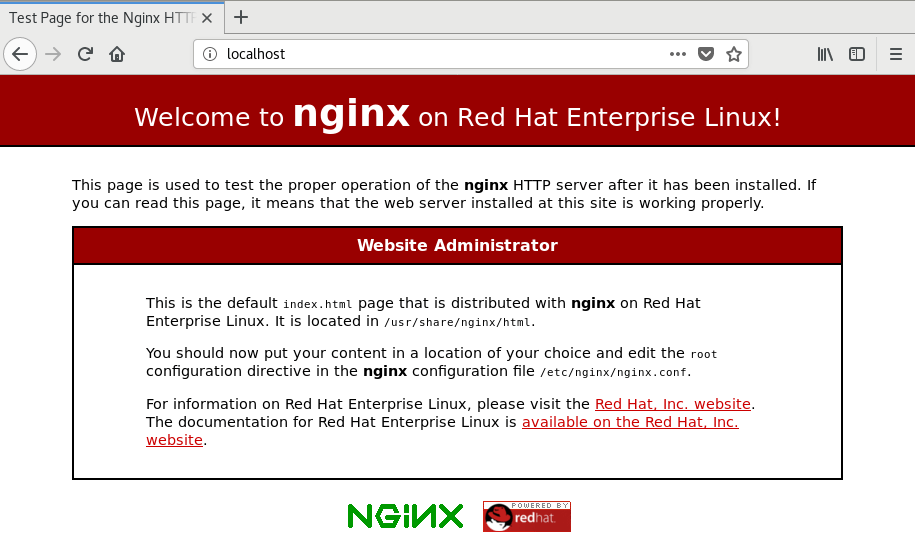The image size is (915, 537).
Task: Open a new tab with plus button
Action: tap(241, 17)
